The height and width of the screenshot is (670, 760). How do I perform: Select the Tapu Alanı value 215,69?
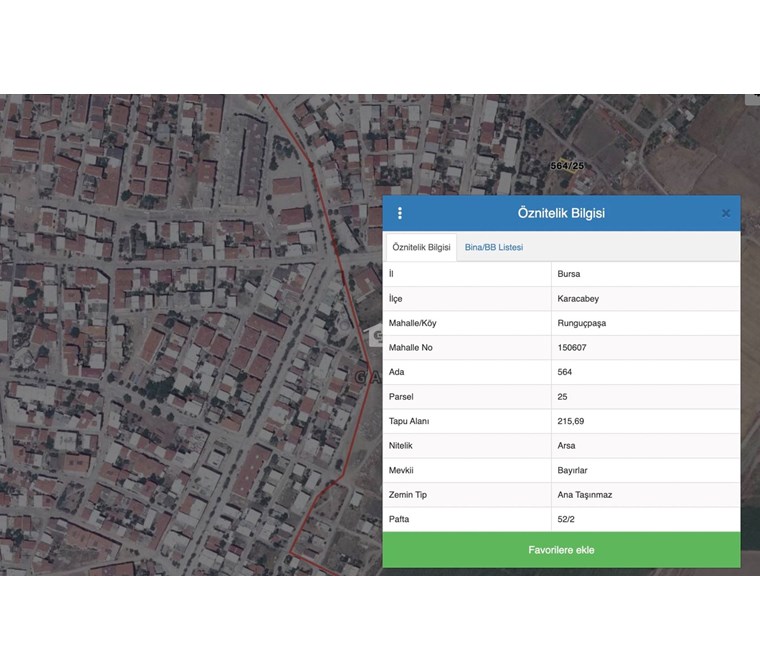pos(571,421)
